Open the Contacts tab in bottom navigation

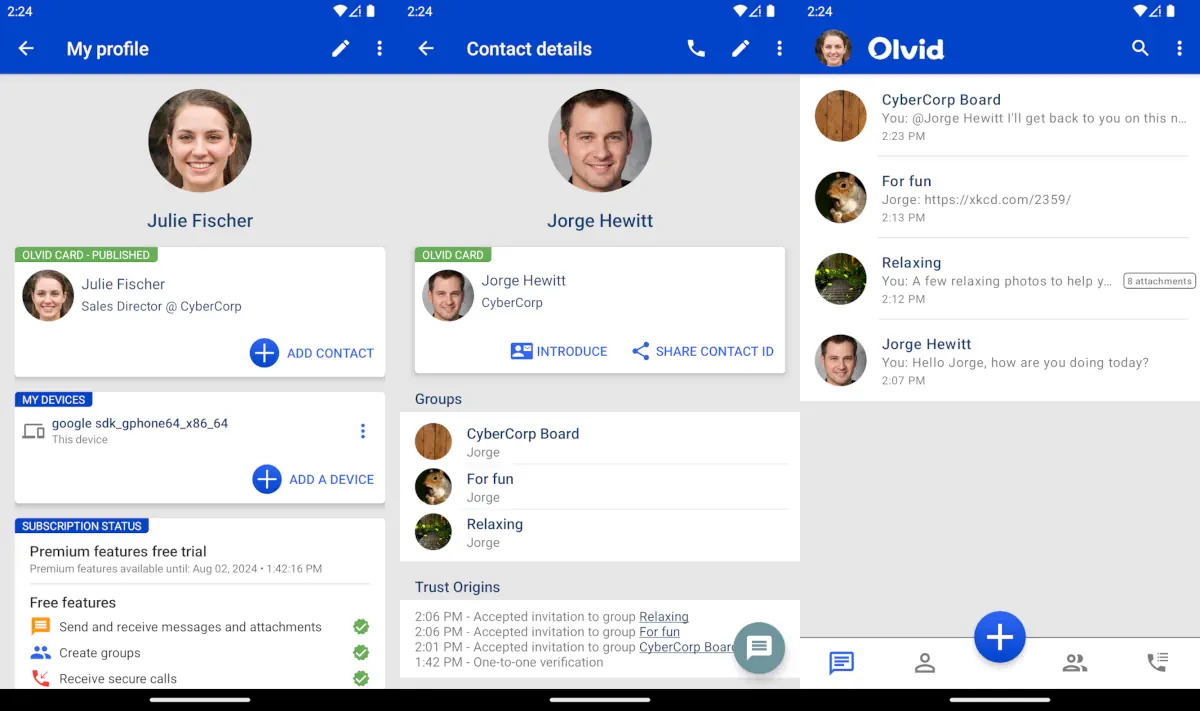tap(925, 662)
